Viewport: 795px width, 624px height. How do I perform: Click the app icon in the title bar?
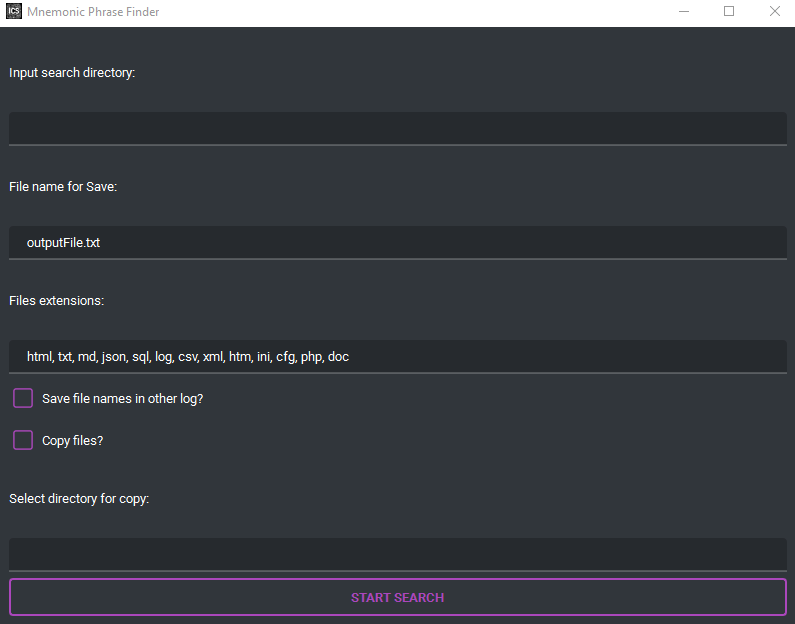pyautogui.click(x=14, y=12)
